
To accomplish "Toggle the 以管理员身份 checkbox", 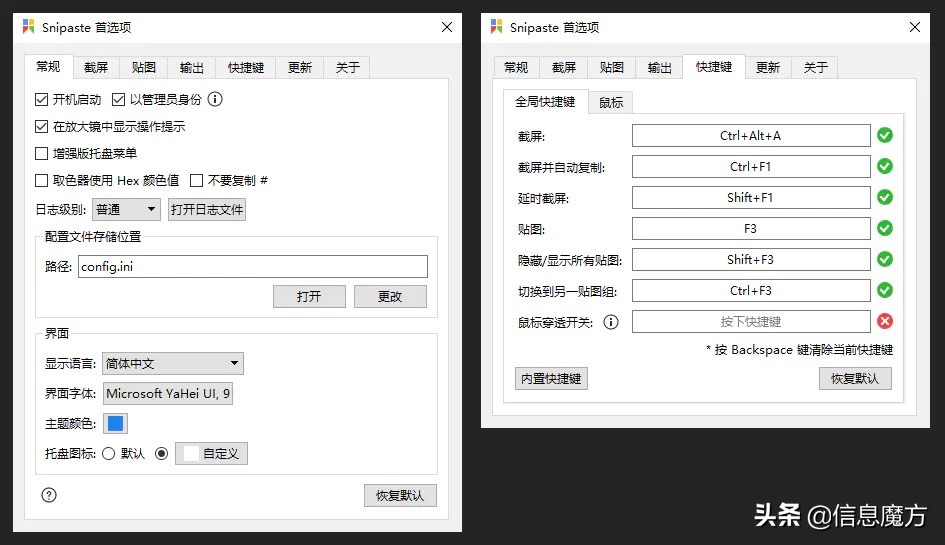I will (118, 99).
